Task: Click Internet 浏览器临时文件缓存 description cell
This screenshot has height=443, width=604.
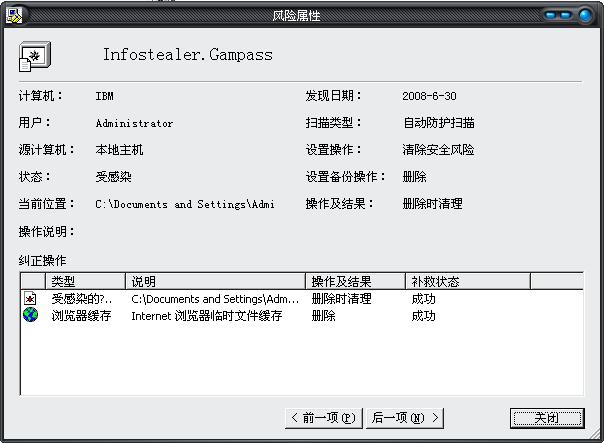Action: click(206, 316)
